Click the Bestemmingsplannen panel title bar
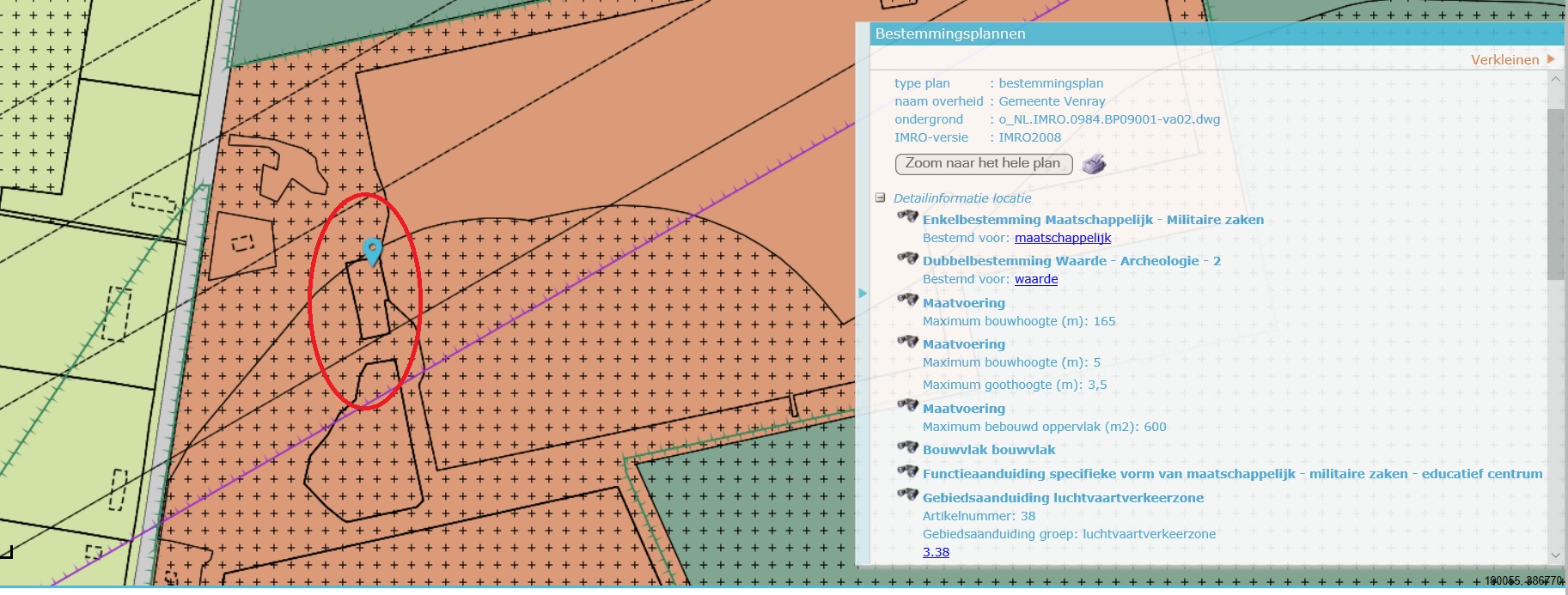Viewport: 1568px width, 595px height. coord(1216,34)
